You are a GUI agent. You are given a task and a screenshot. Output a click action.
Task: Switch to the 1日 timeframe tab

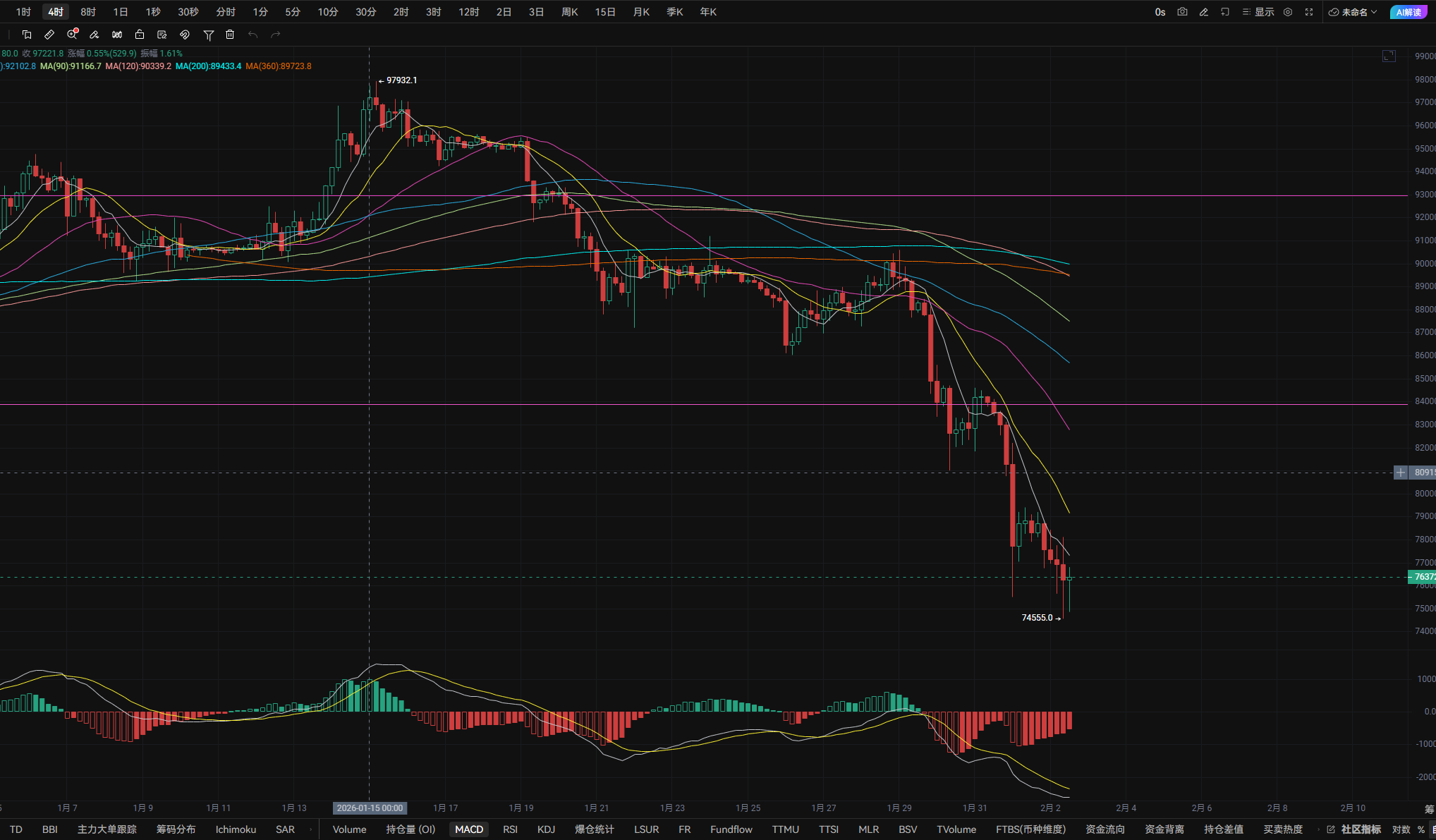click(121, 12)
